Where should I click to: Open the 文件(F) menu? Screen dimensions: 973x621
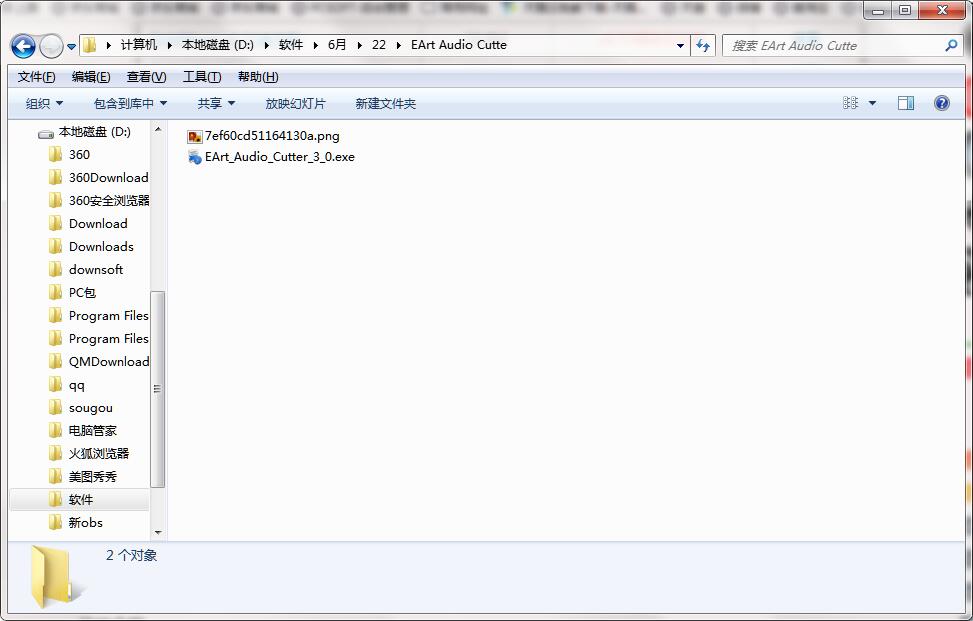pyautogui.click(x=36, y=77)
